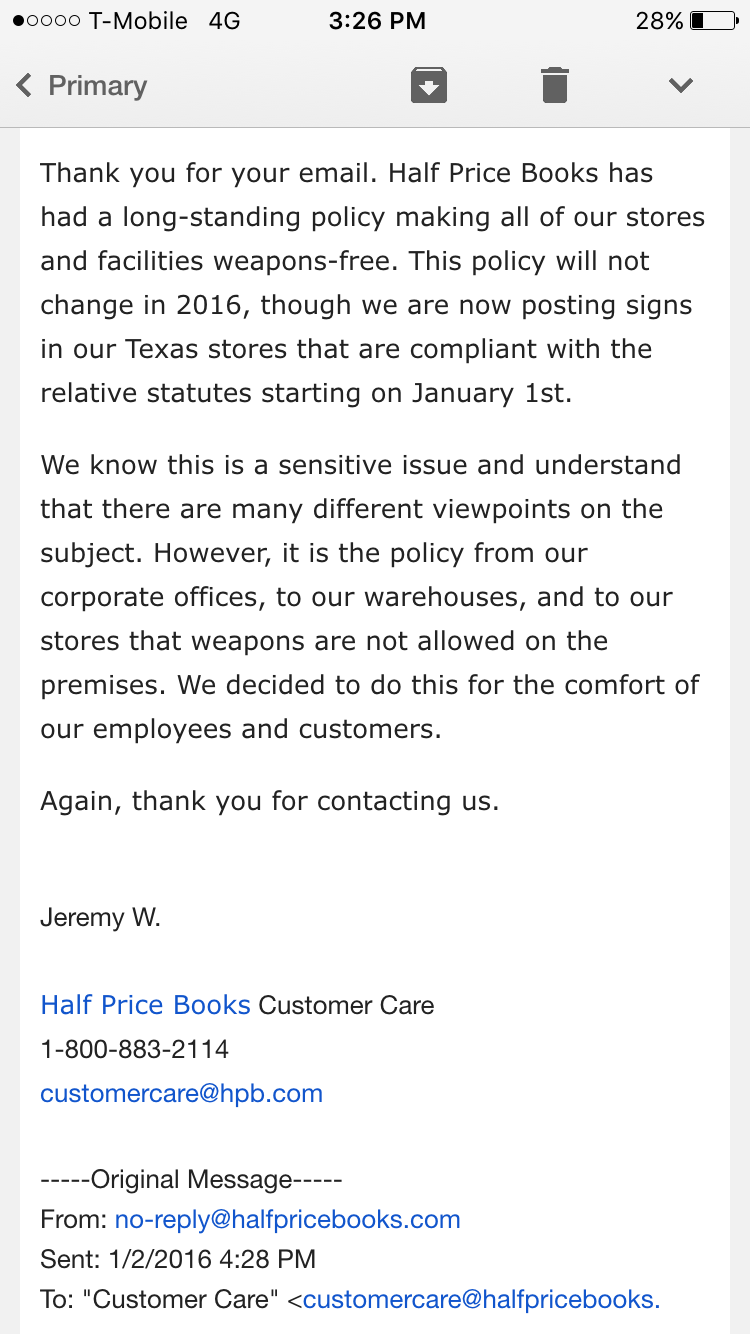Open the no-reply@halfpricebooks.com sender link
Screen dimensions: 750x1334
tap(288, 1219)
